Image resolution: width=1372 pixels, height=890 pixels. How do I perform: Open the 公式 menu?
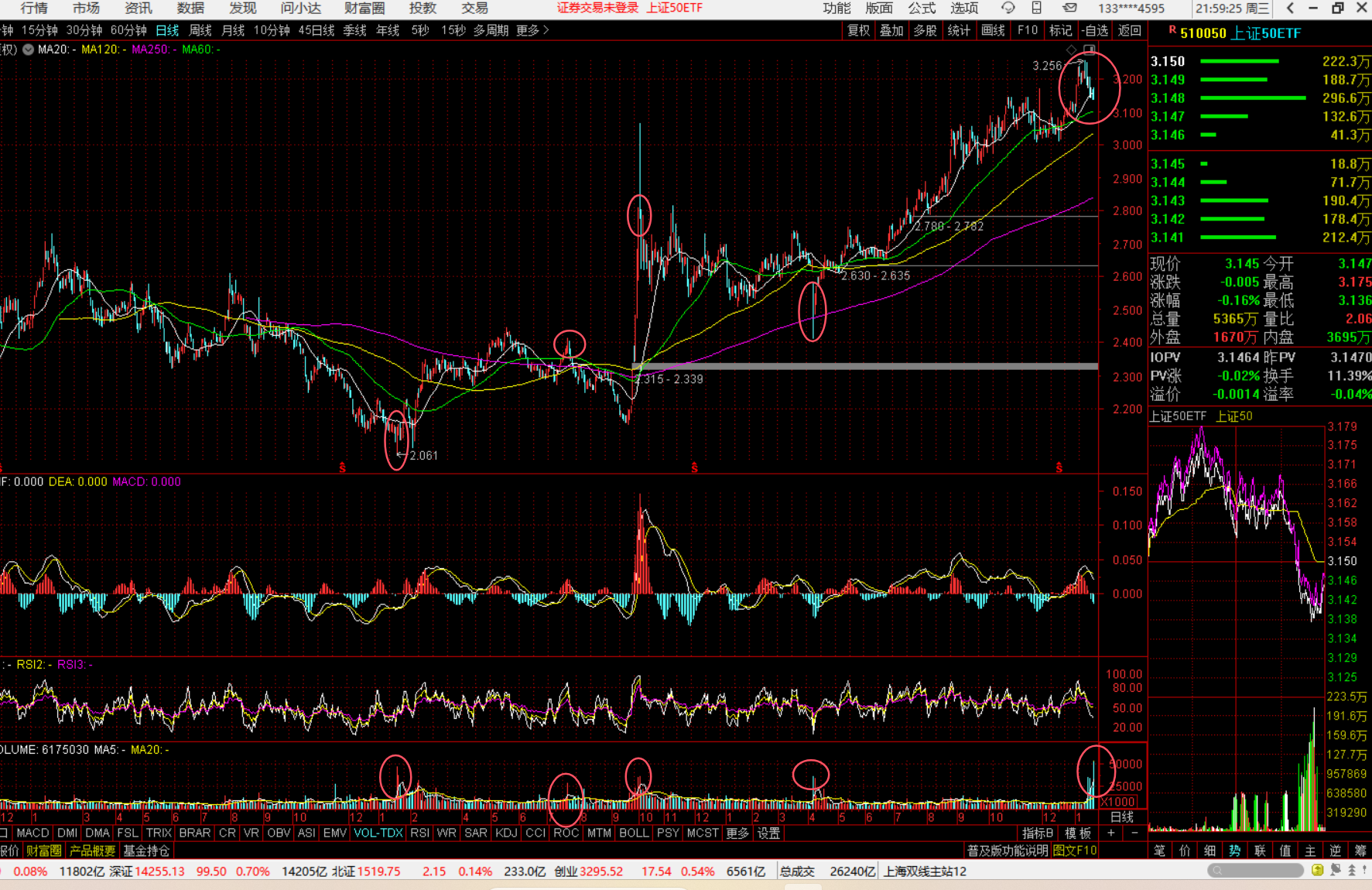(922, 9)
